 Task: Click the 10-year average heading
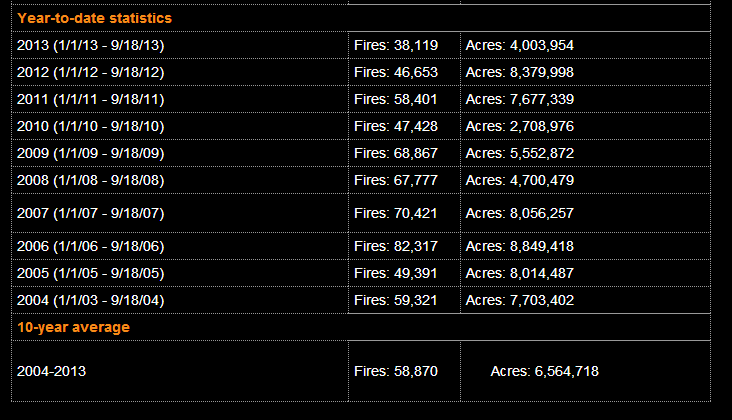tap(73, 327)
